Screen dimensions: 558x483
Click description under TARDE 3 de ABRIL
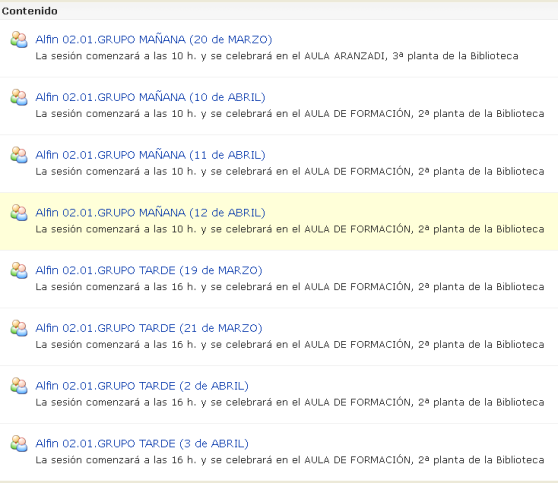point(290,460)
